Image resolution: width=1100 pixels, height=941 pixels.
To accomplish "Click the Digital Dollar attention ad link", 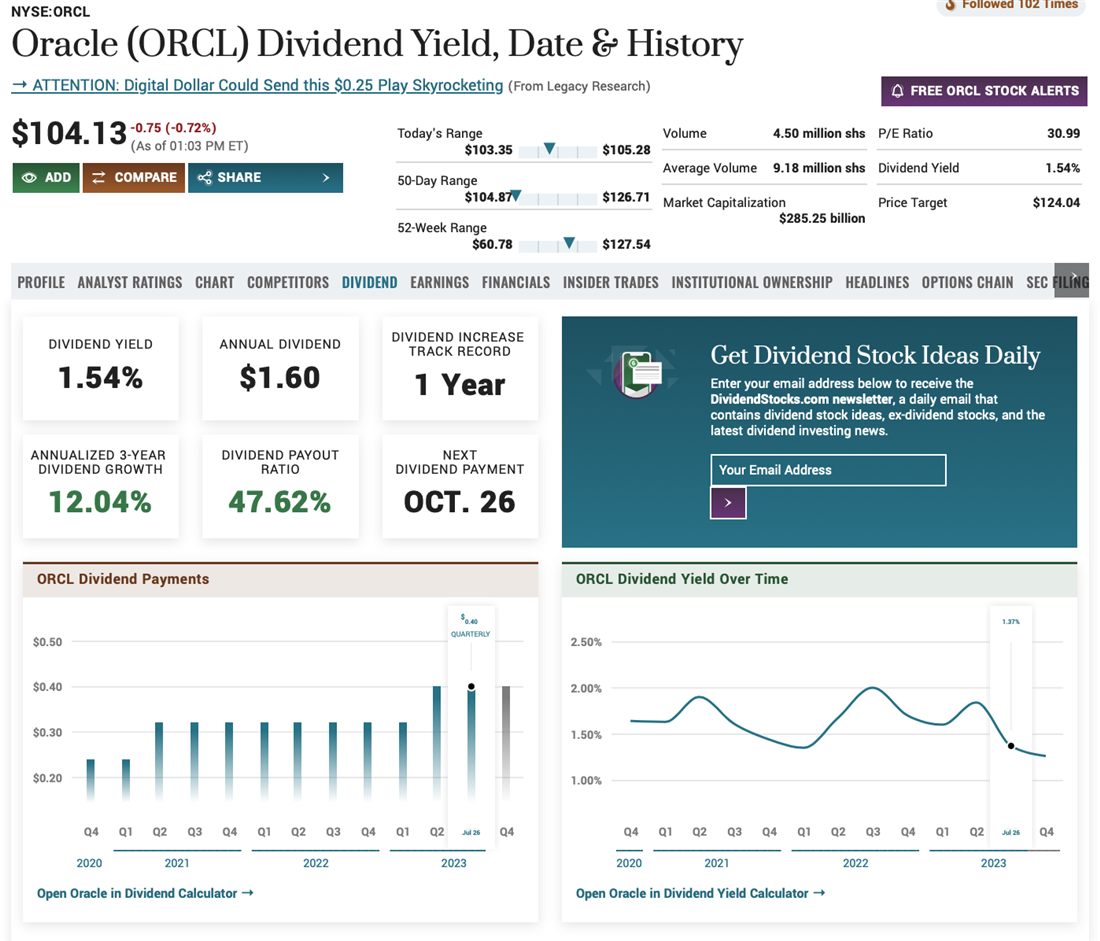I will [257, 86].
